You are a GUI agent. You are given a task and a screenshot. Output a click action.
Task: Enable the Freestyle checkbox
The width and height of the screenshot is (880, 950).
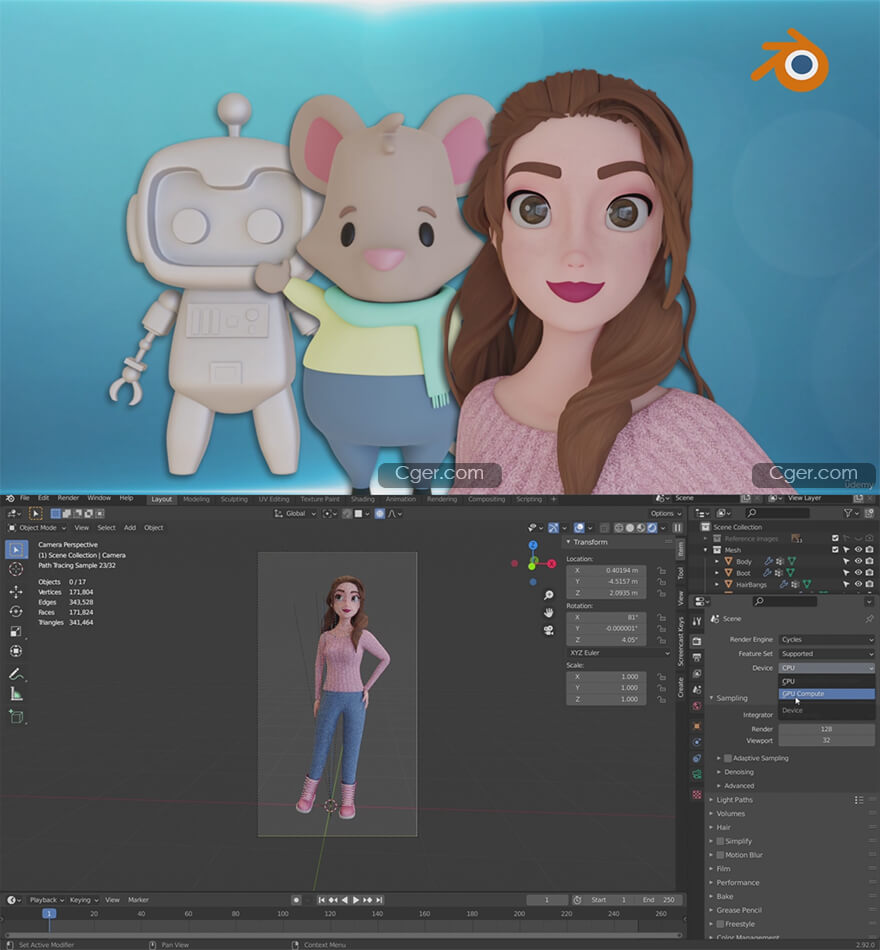coord(720,924)
